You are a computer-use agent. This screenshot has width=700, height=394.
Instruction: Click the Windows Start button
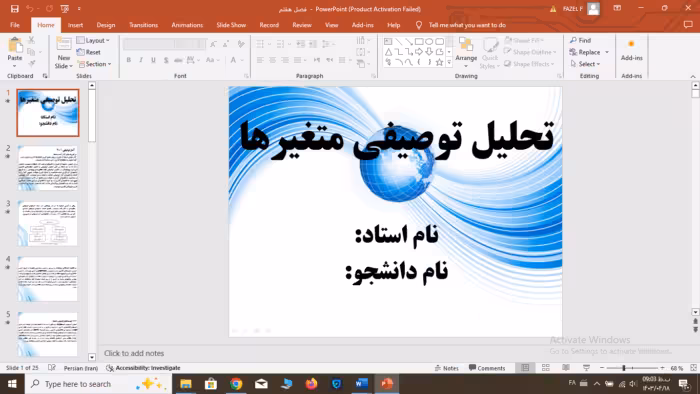[x=12, y=384]
